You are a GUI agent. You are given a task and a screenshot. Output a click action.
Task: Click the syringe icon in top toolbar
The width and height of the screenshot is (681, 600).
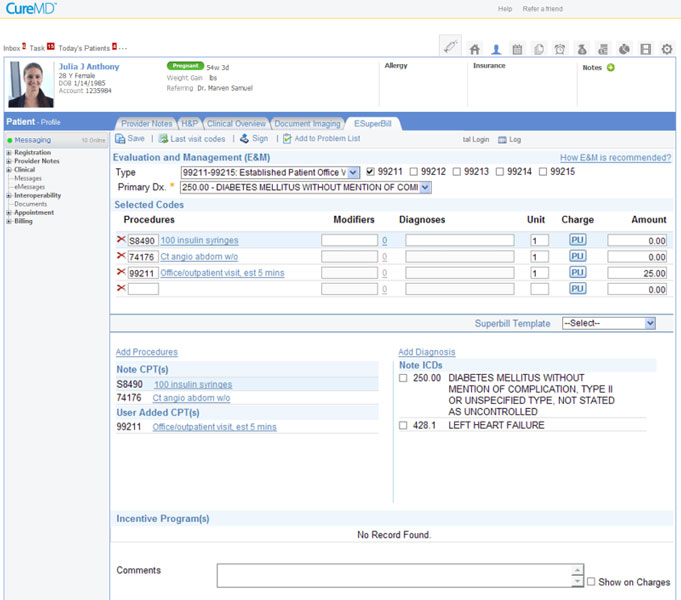tap(450, 46)
